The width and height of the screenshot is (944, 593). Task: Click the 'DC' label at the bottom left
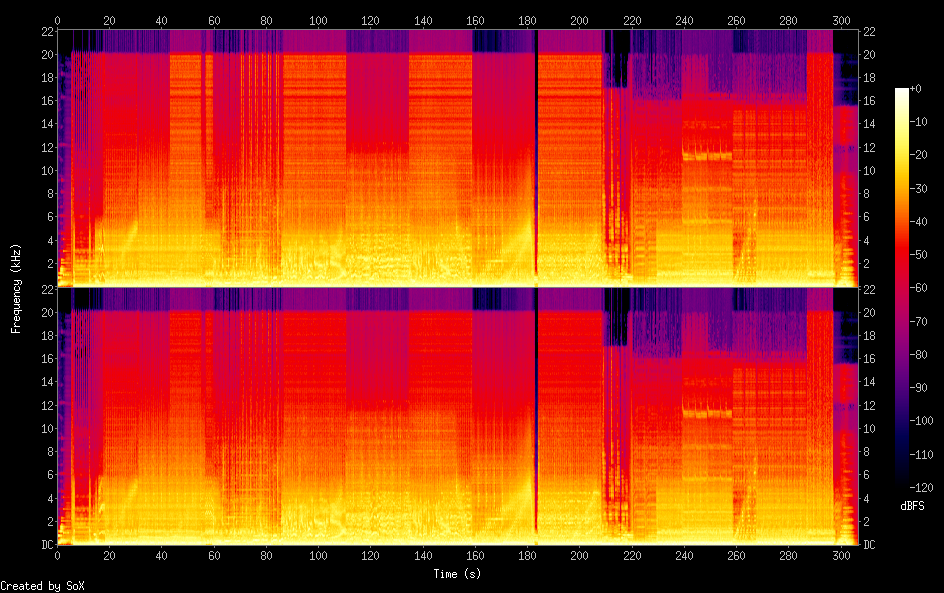coord(47,545)
